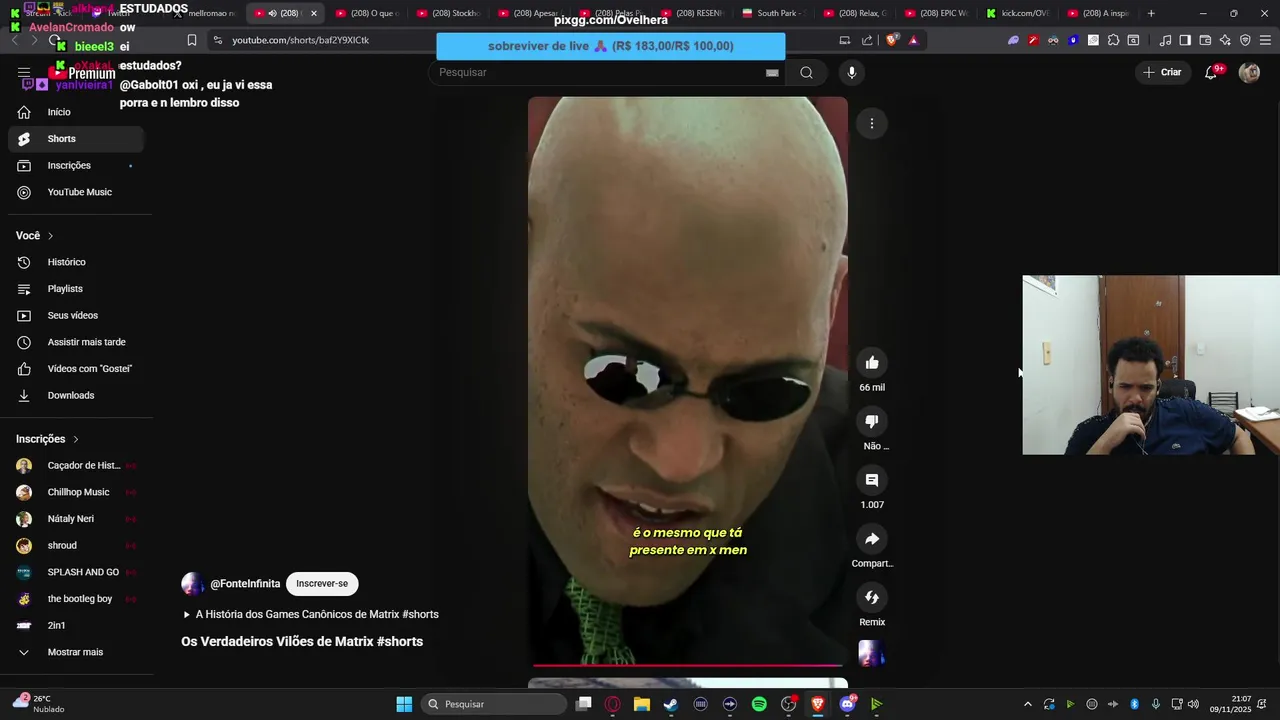1280x720 pixels.
Task: Open the three-dot options on the short
Action: 871,123
